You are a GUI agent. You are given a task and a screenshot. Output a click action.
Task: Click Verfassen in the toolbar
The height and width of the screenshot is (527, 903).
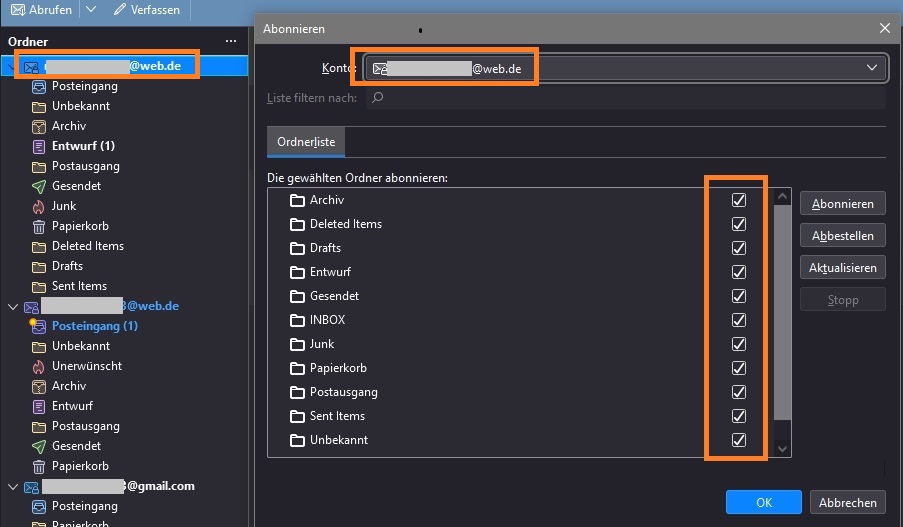point(147,10)
